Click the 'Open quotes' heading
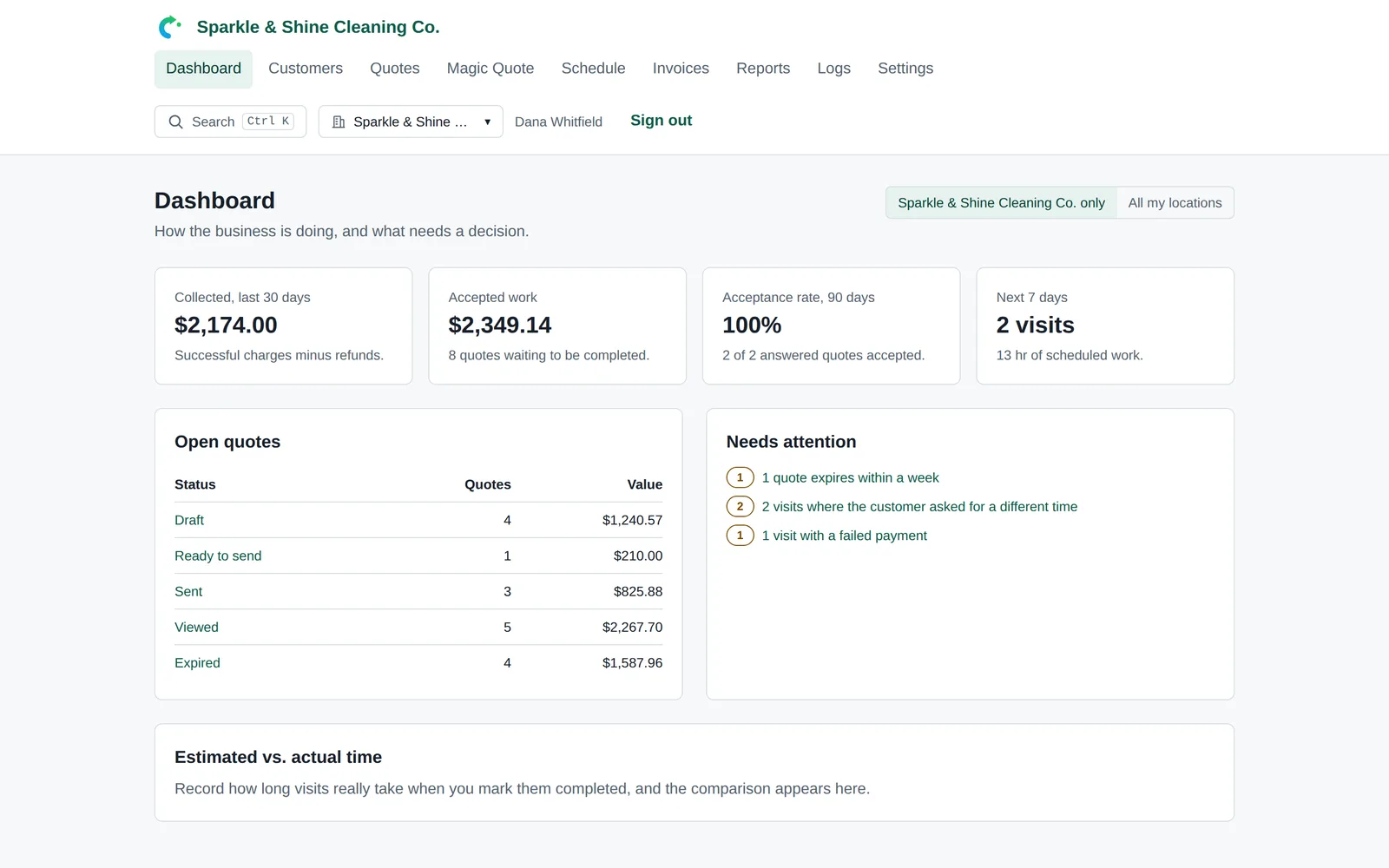Viewport: 1389px width, 868px height. [227, 442]
